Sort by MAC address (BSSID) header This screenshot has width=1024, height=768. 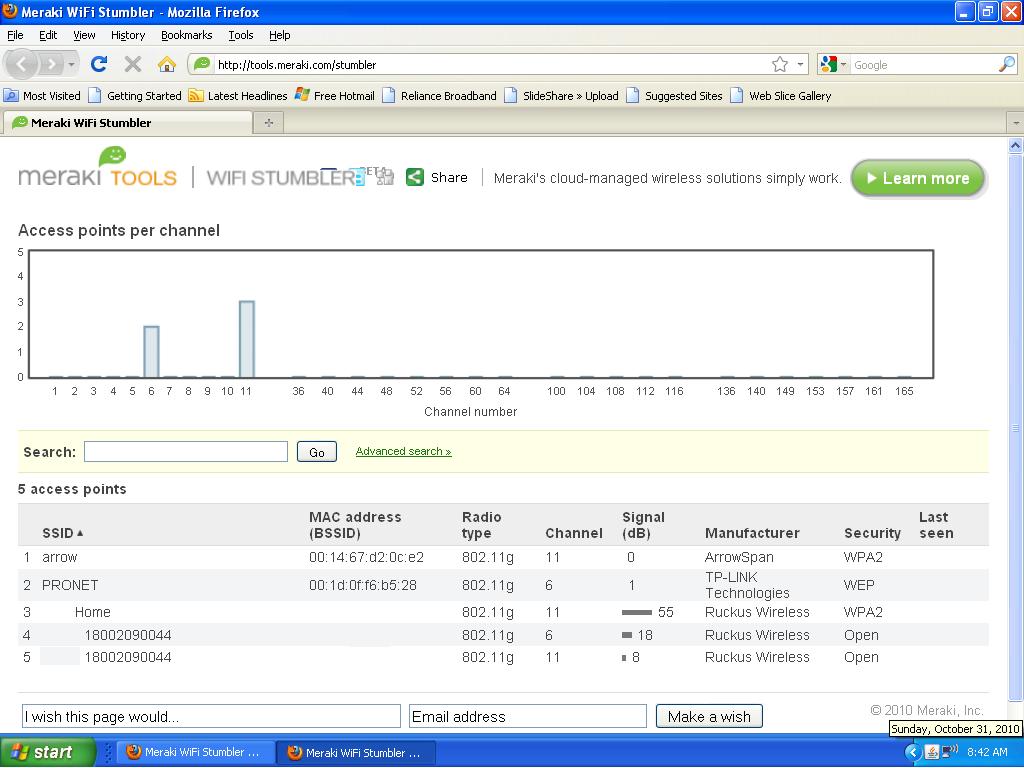click(x=355, y=525)
